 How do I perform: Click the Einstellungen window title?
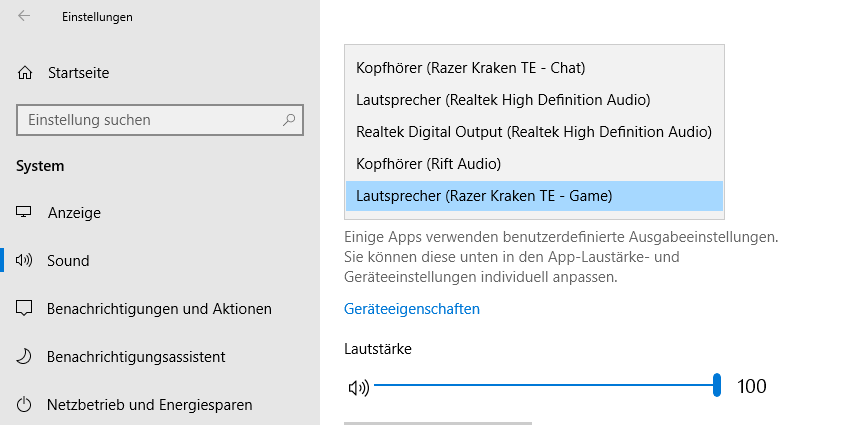[97, 17]
